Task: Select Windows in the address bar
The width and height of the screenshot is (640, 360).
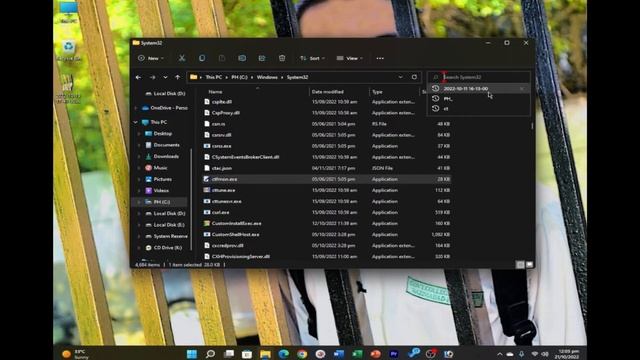Action: 267,77
